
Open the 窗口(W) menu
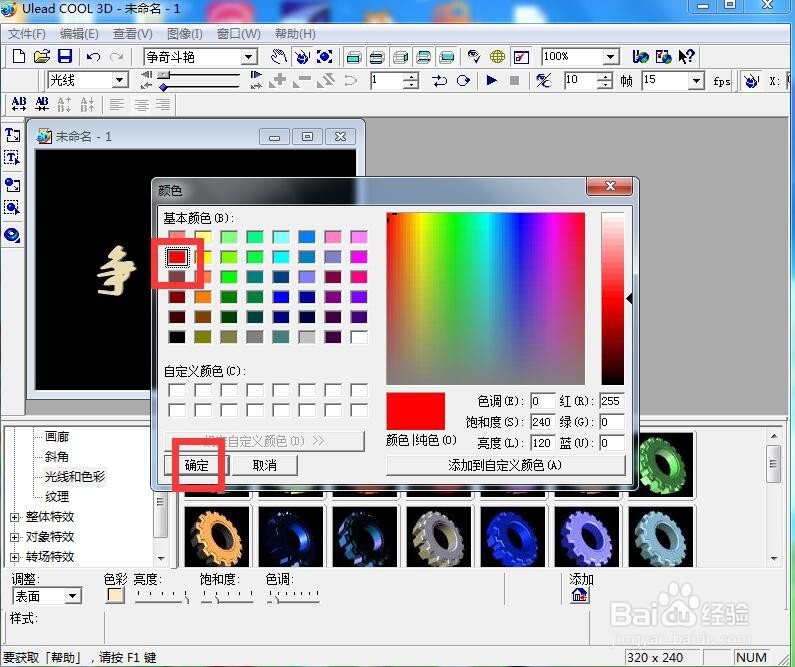pos(239,34)
